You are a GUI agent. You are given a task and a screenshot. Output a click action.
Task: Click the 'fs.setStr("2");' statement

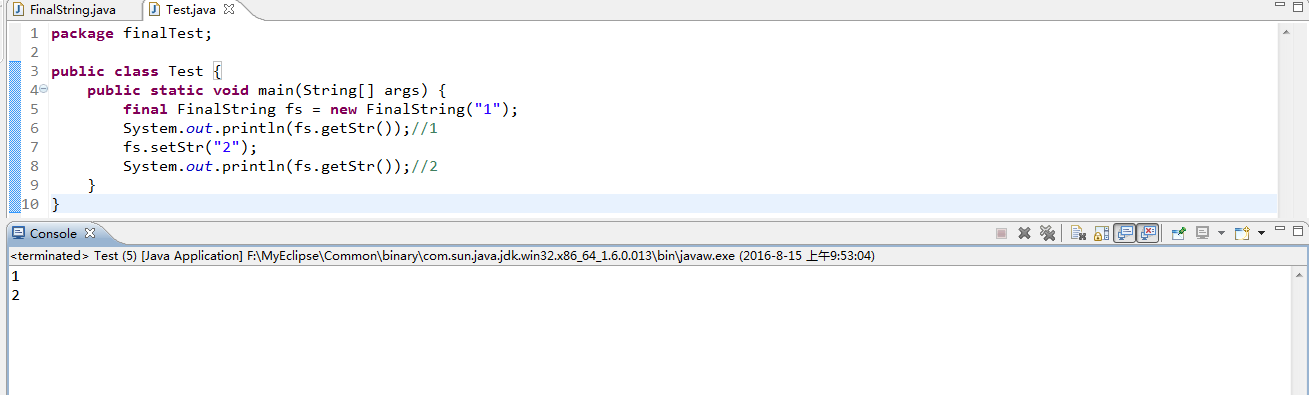pos(190,147)
